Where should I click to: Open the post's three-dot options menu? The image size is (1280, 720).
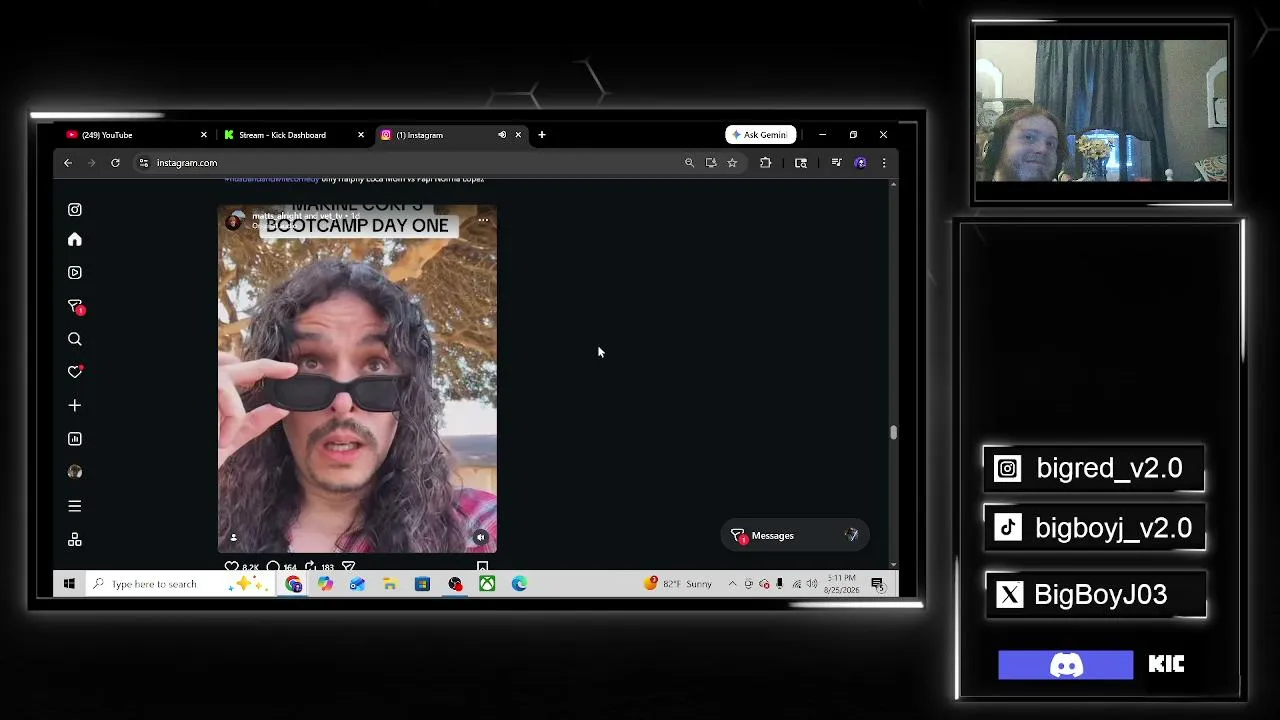tap(483, 220)
